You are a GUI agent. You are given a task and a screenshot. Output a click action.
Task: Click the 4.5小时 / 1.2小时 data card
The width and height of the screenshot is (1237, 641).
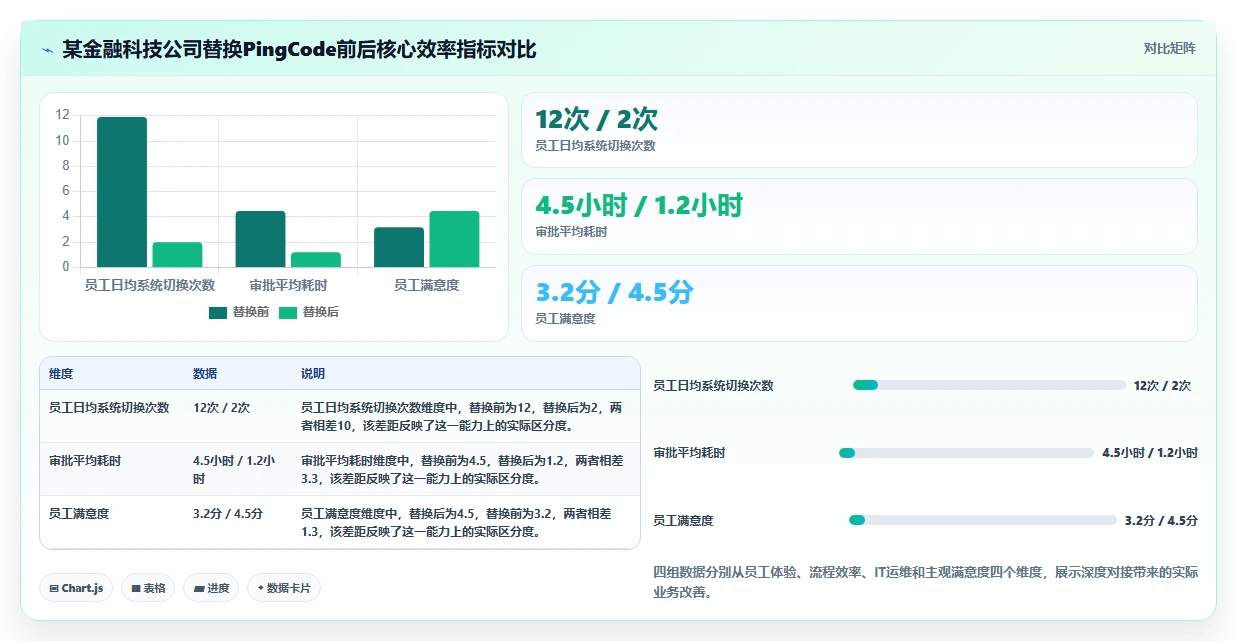tap(859, 216)
